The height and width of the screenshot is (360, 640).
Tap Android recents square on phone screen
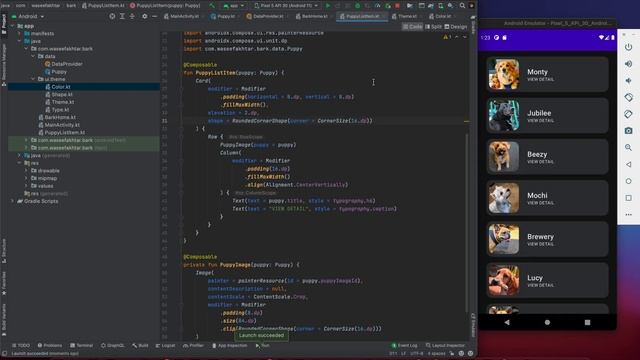point(587,322)
